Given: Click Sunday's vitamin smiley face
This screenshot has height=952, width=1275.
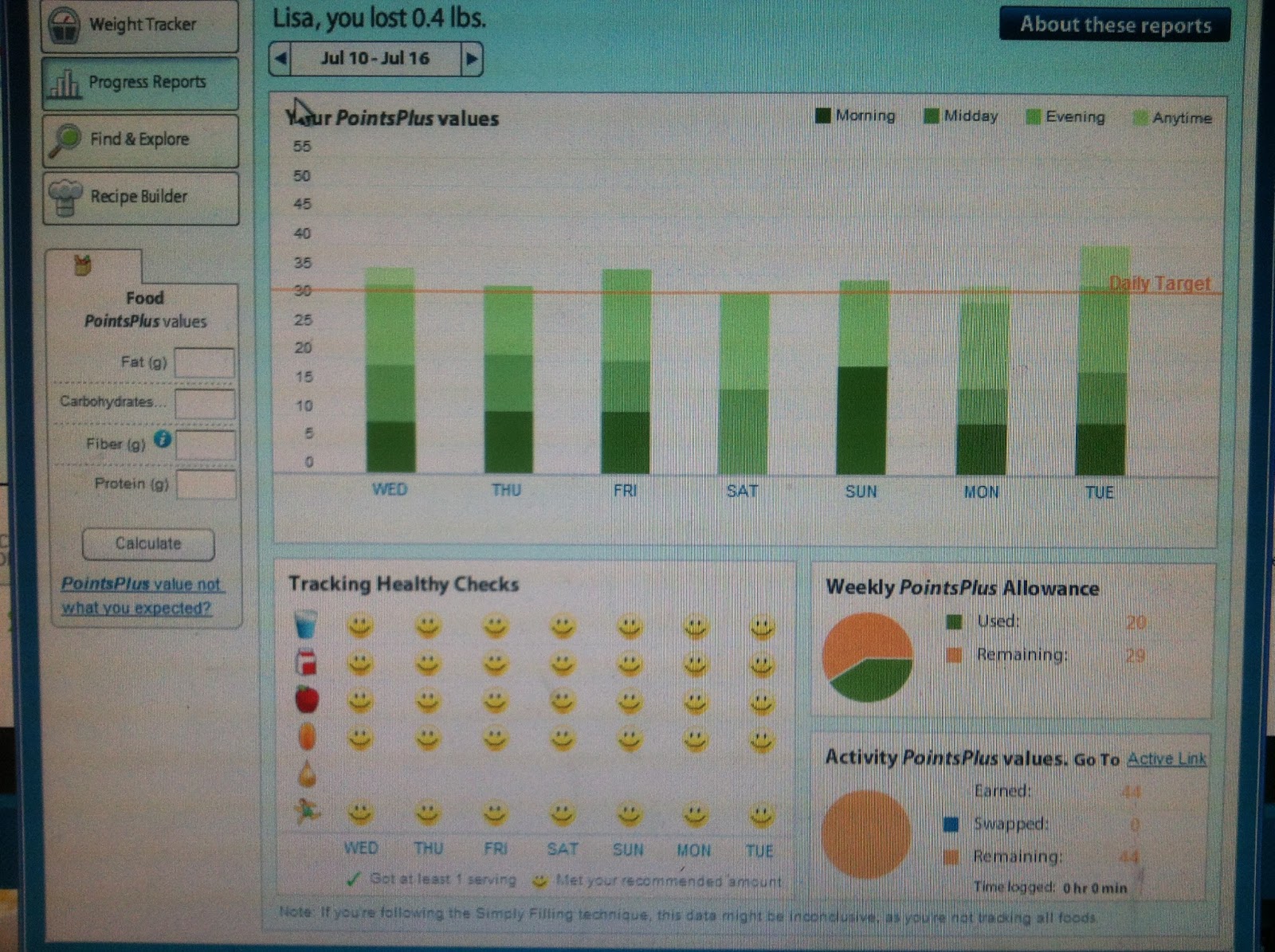Looking at the screenshot, I should pos(630,739).
